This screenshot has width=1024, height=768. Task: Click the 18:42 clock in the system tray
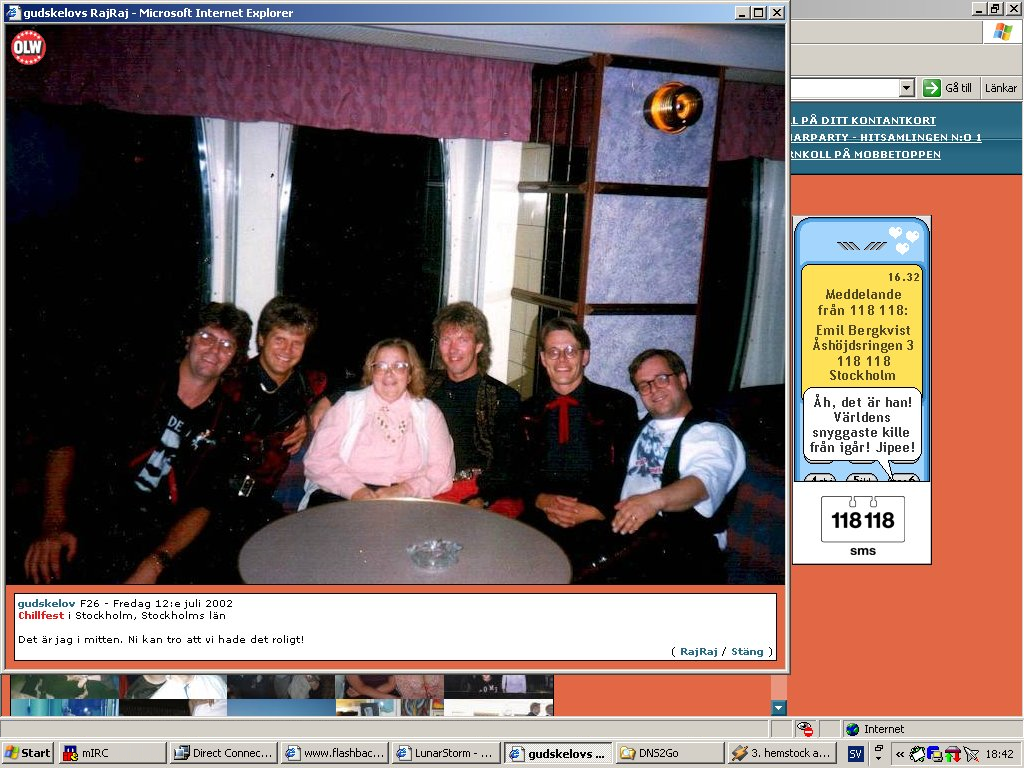(999, 754)
